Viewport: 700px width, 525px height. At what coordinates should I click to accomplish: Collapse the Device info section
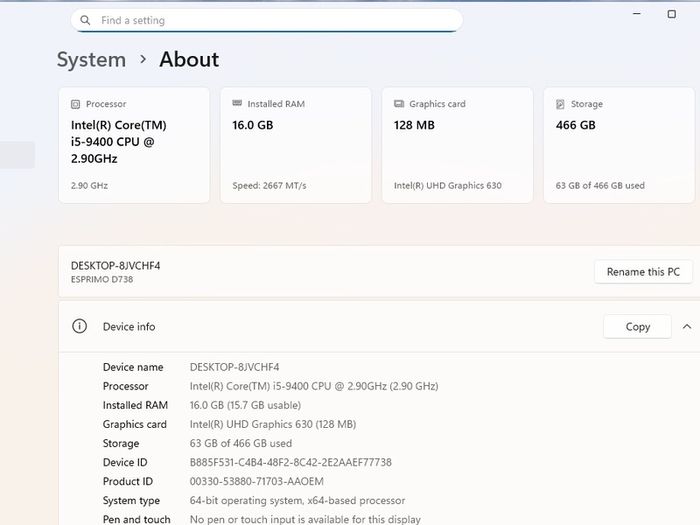coord(687,327)
